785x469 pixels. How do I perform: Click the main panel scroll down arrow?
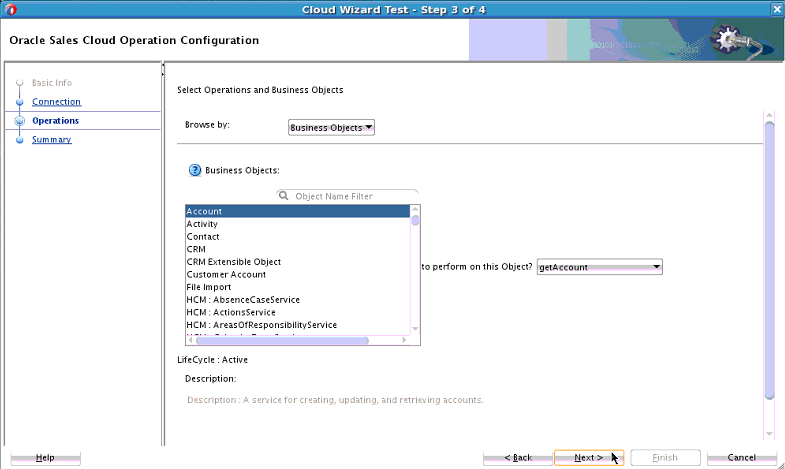tap(769, 434)
